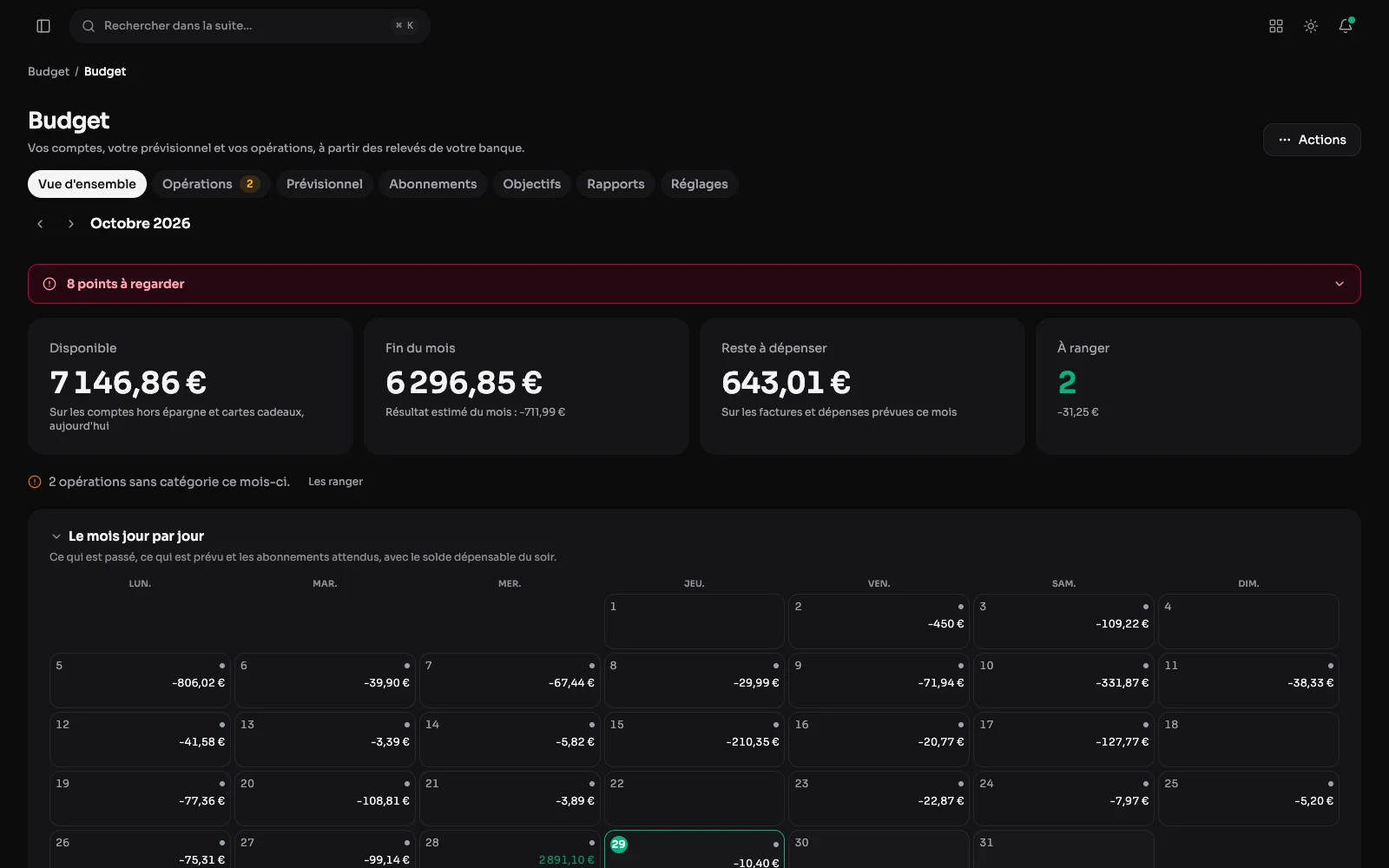Collapse Le mois jour par jour section
This screenshot has width=1389, height=868.
pos(56,536)
